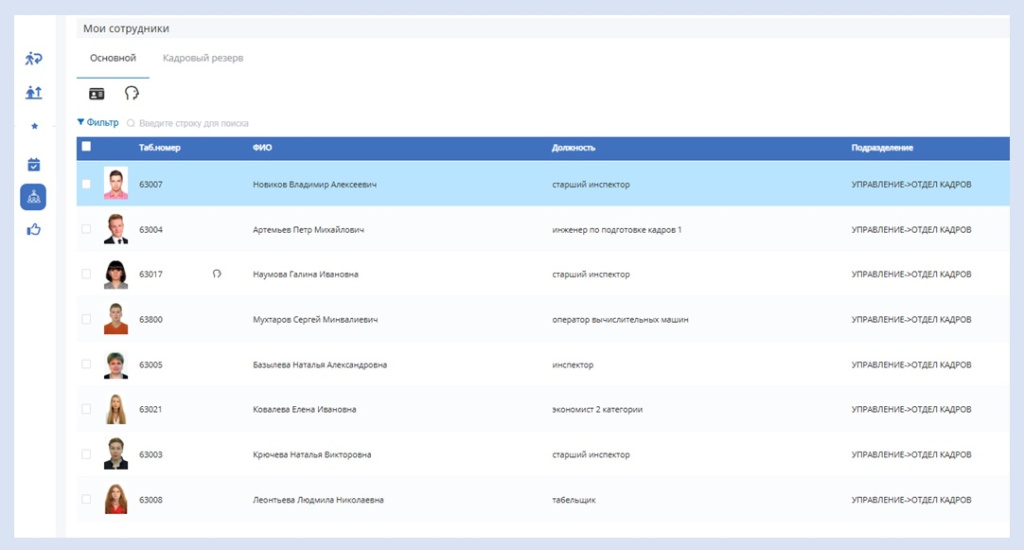This screenshot has width=1024, height=550.
Task: Check the box for employee 63004
Action: pyautogui.click(x=86, y=230)
